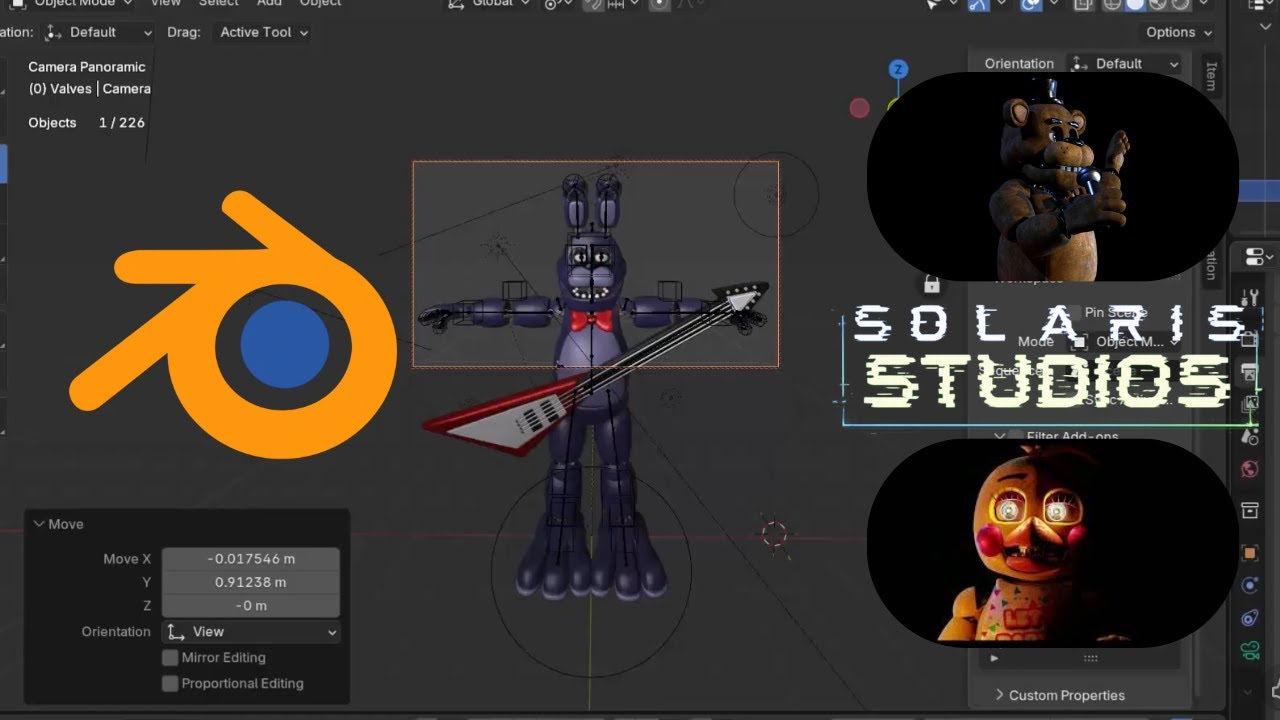1280x720 pixels.
Task: Toggle the viewport overlays icon in the header
Action: 1030,4
